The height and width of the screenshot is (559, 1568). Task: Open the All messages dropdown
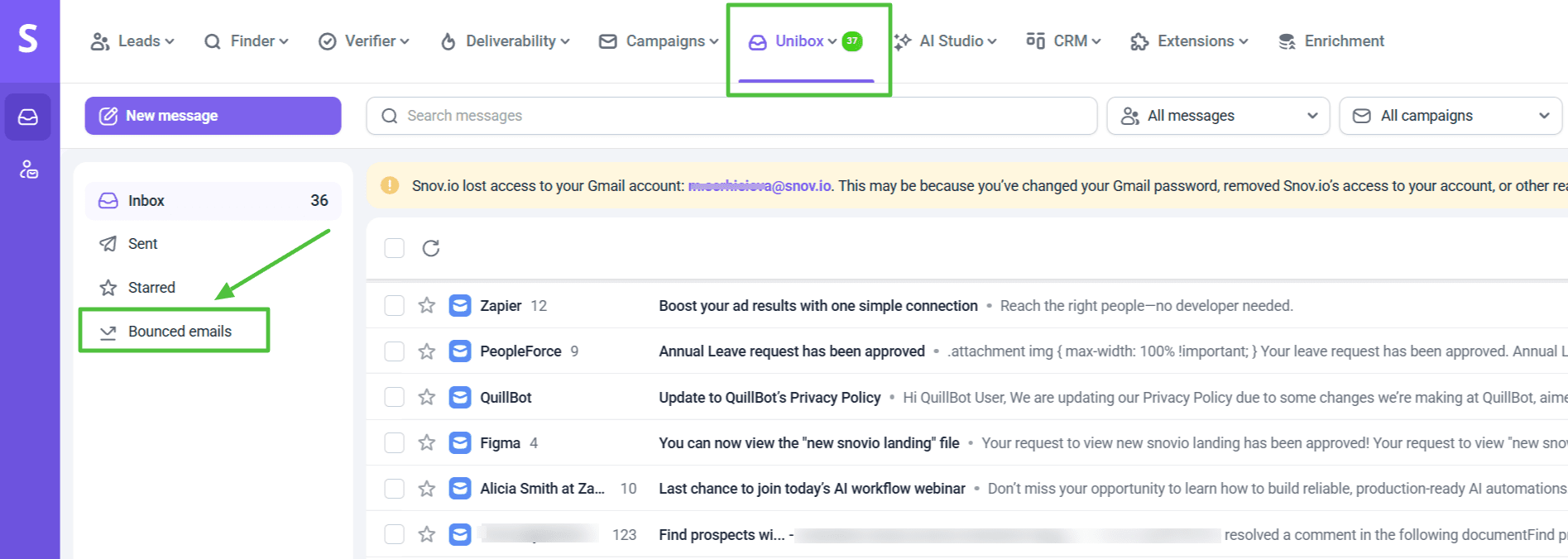click(x=1217, y=116)
